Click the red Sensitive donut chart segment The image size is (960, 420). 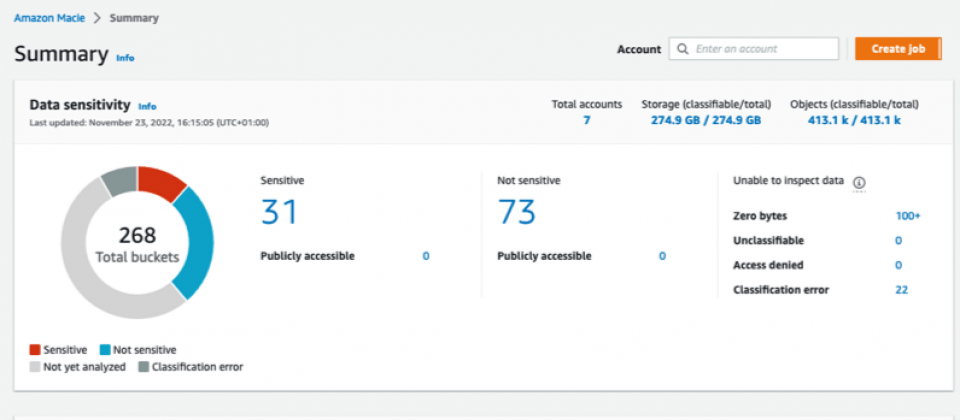(x=160, y=181)
